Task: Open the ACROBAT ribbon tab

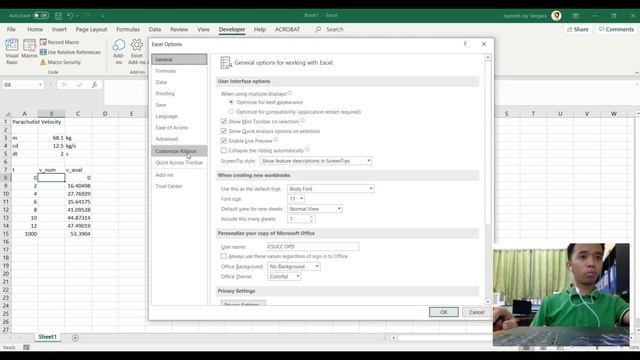Action: click(287, 29)
